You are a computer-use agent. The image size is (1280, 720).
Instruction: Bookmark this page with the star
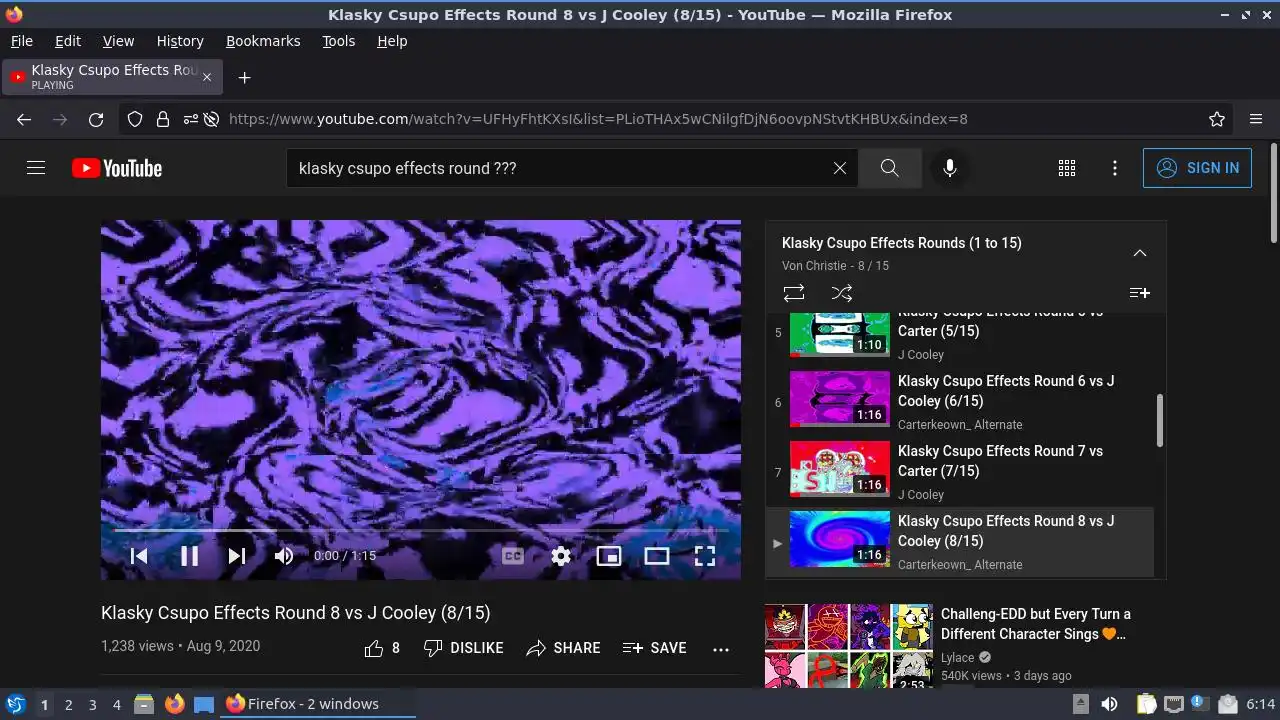click(1217, 119)
